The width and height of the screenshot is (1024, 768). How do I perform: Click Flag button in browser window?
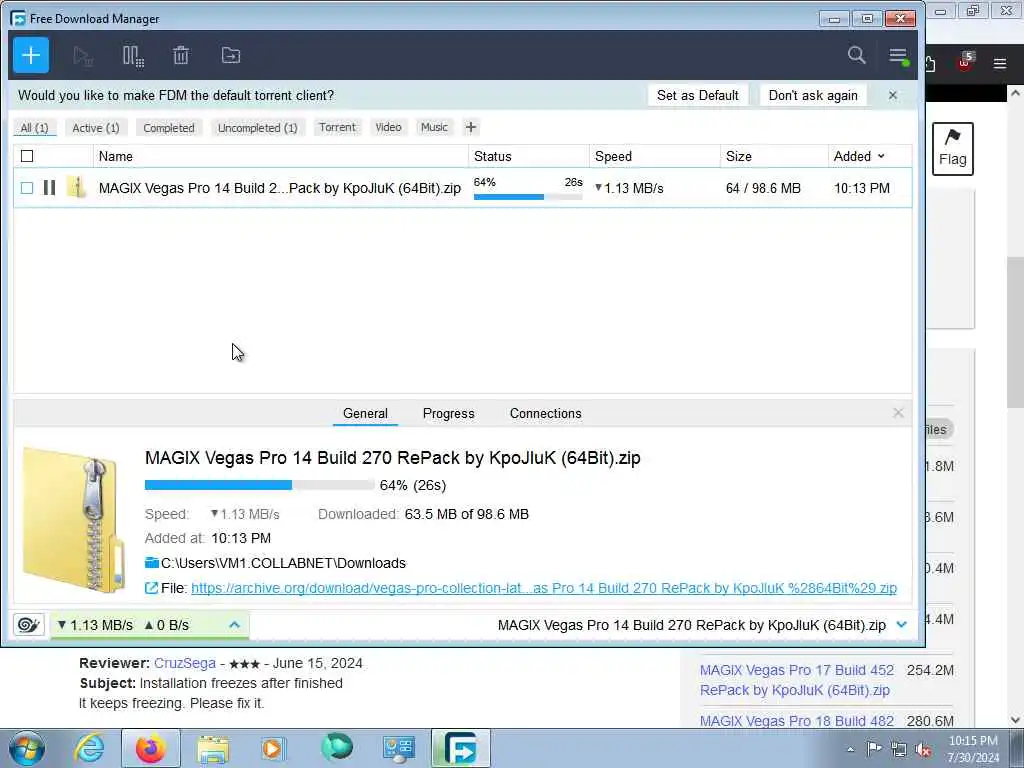953,148
